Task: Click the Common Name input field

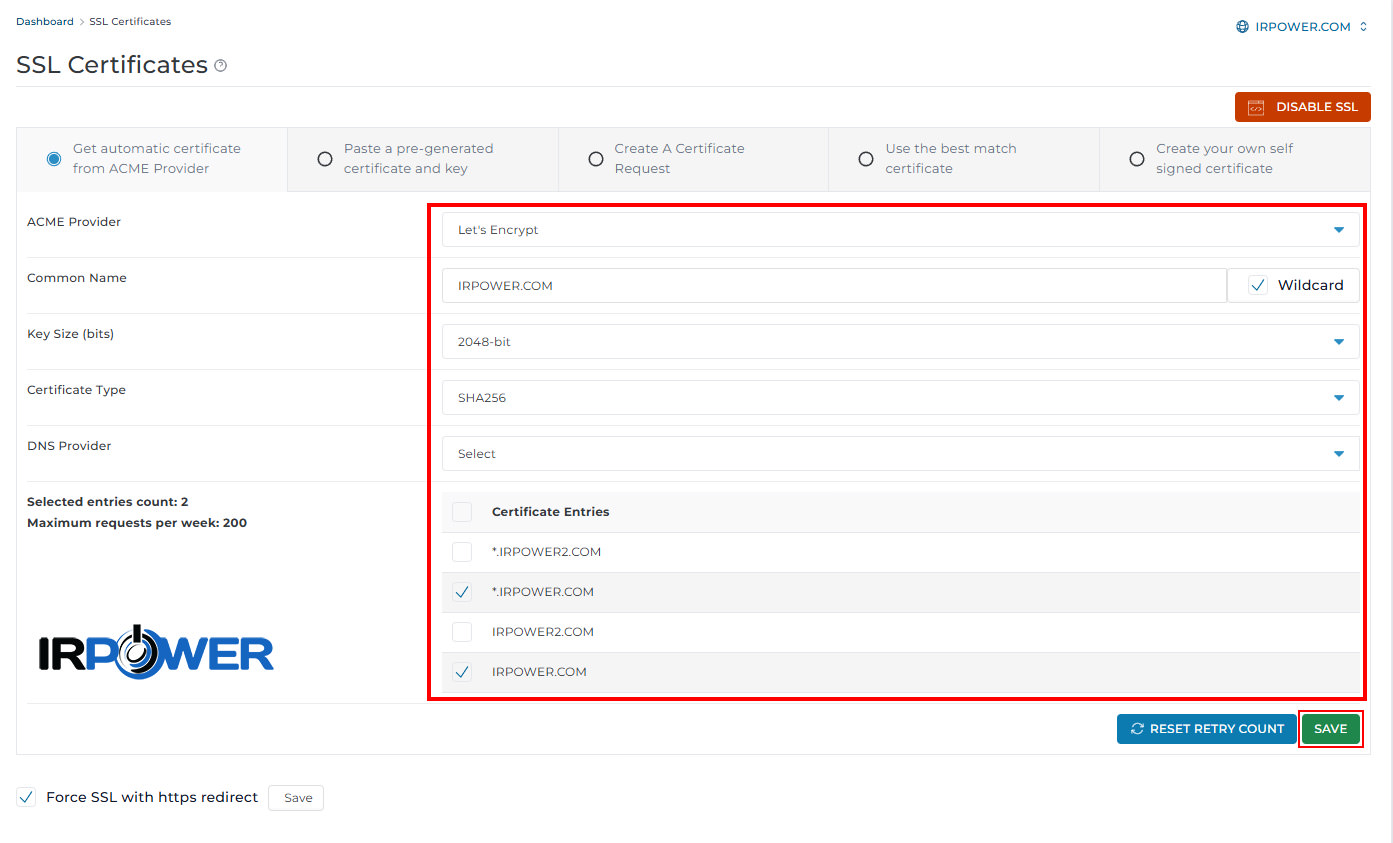Action: (x=835, y=286)
